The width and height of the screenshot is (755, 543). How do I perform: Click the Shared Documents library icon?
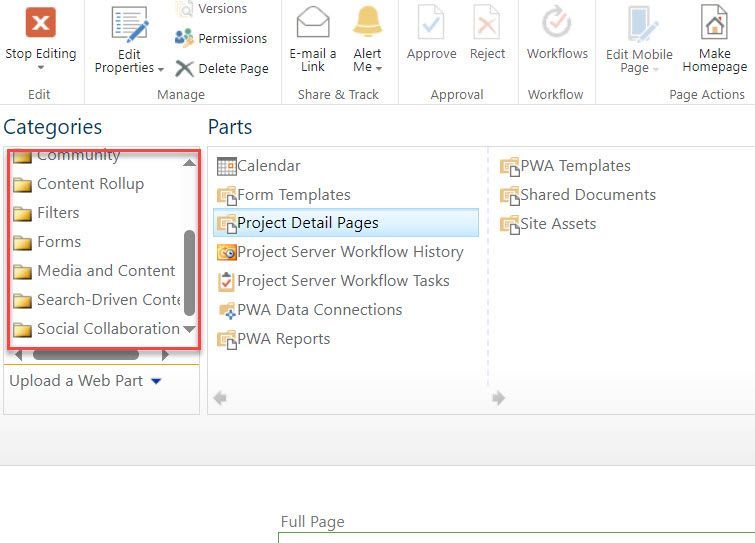(509, 195)
